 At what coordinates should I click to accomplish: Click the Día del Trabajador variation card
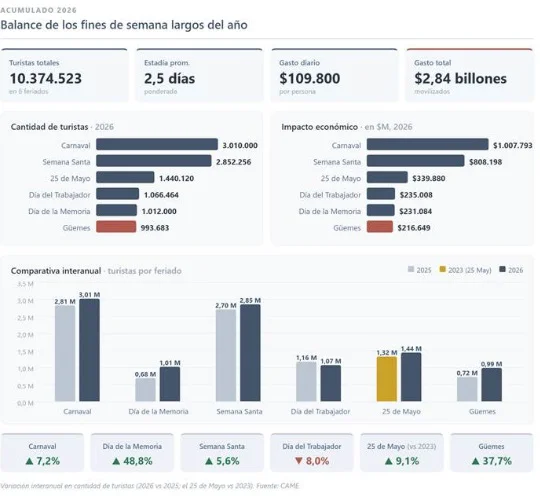click(x=312, y=453)
